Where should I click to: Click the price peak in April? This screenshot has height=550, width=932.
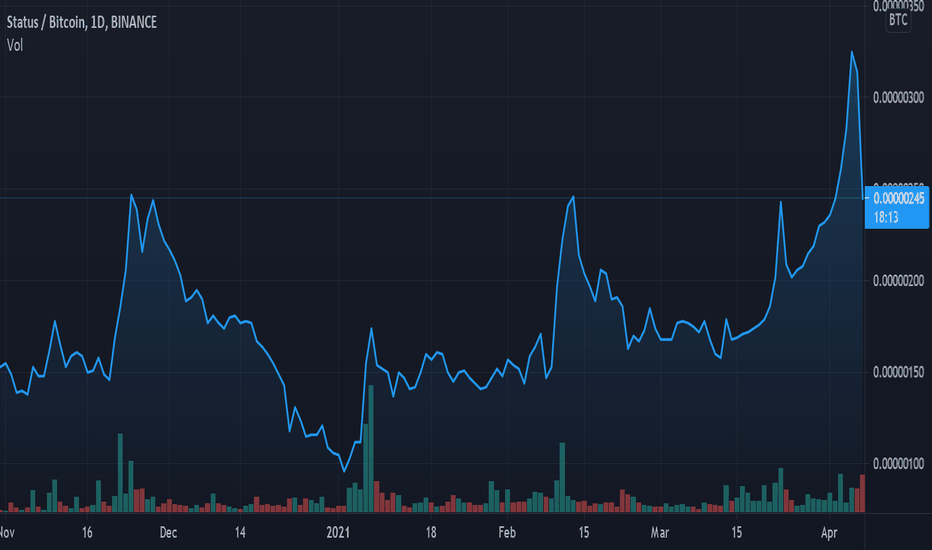click(x=852, y=52)
